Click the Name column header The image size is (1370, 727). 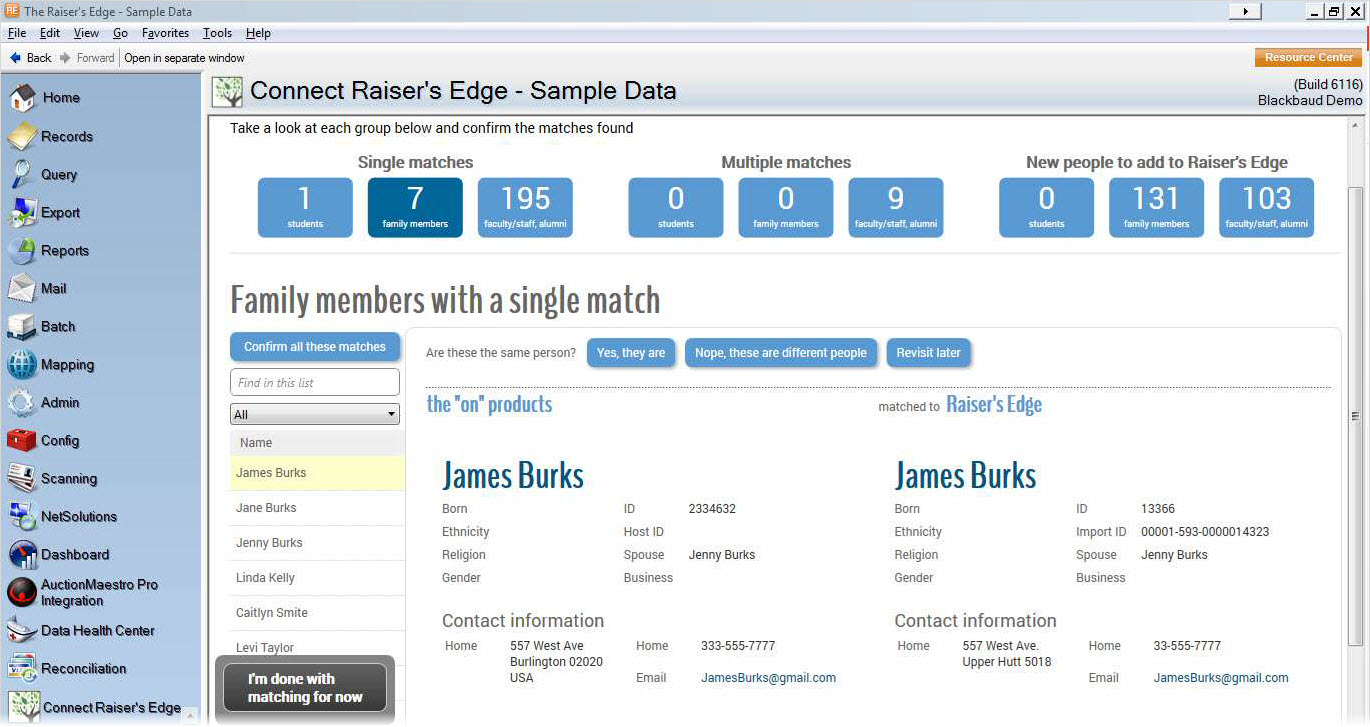[317, 443]
